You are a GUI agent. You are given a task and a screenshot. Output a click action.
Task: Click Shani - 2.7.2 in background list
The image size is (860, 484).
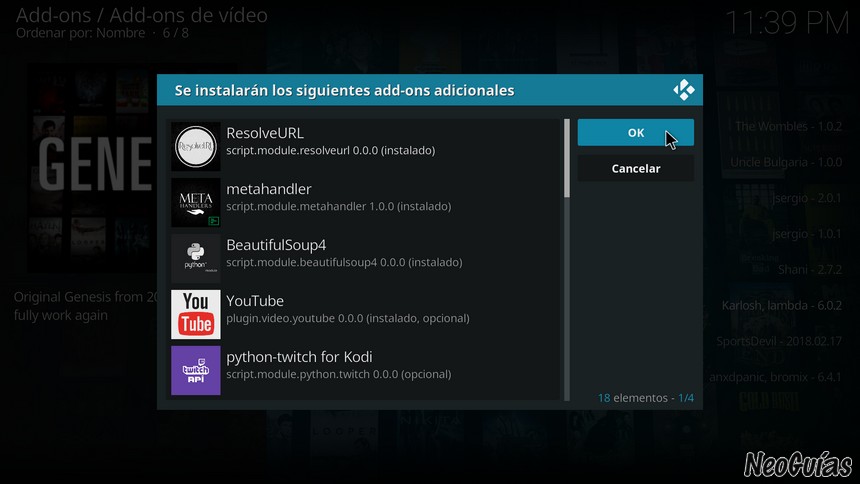(x=810, y=269)
